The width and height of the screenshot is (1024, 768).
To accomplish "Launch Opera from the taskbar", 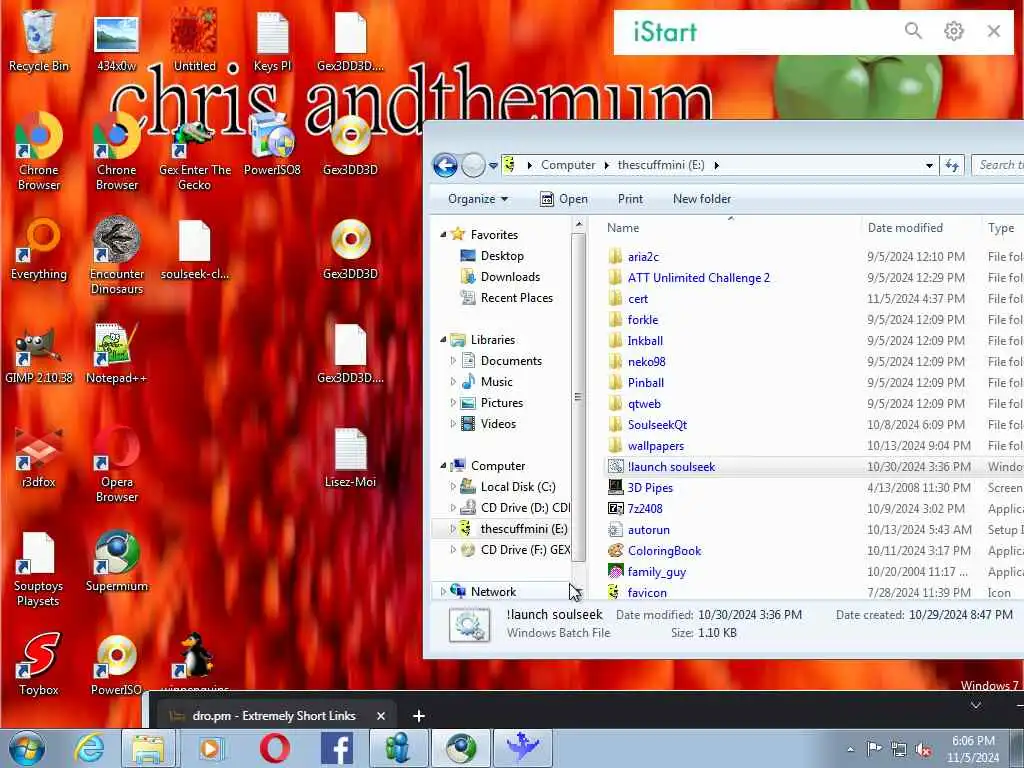I will [x=275, y=748].
